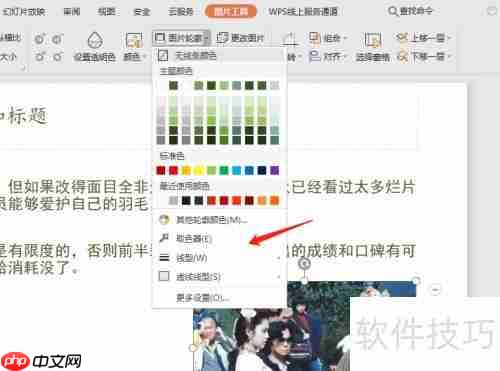Switch to the 视图 tab
This screenshot has width=500, height=371.
click(107, 12)
